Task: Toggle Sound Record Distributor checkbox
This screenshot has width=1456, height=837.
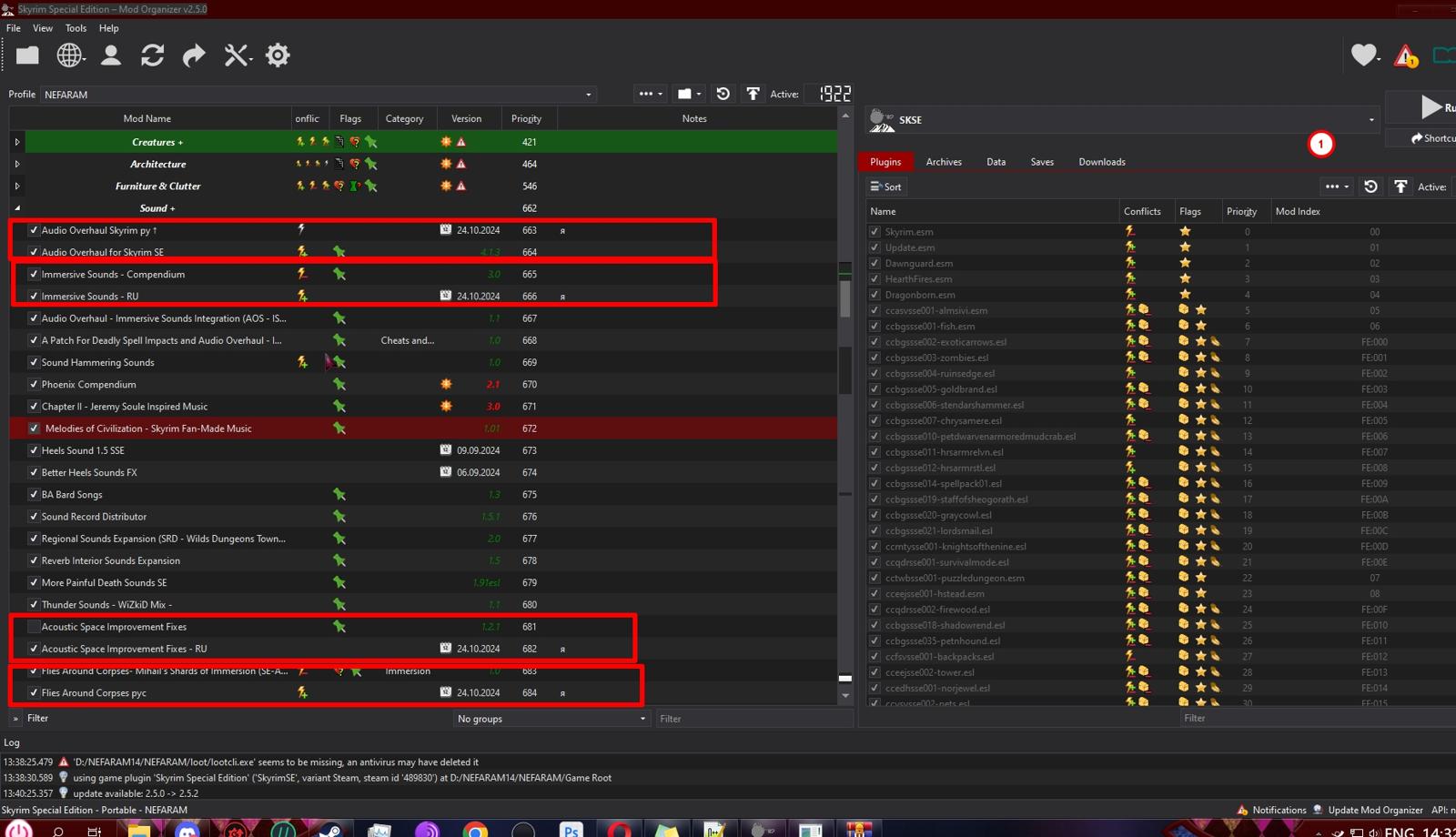Action: 34,516
